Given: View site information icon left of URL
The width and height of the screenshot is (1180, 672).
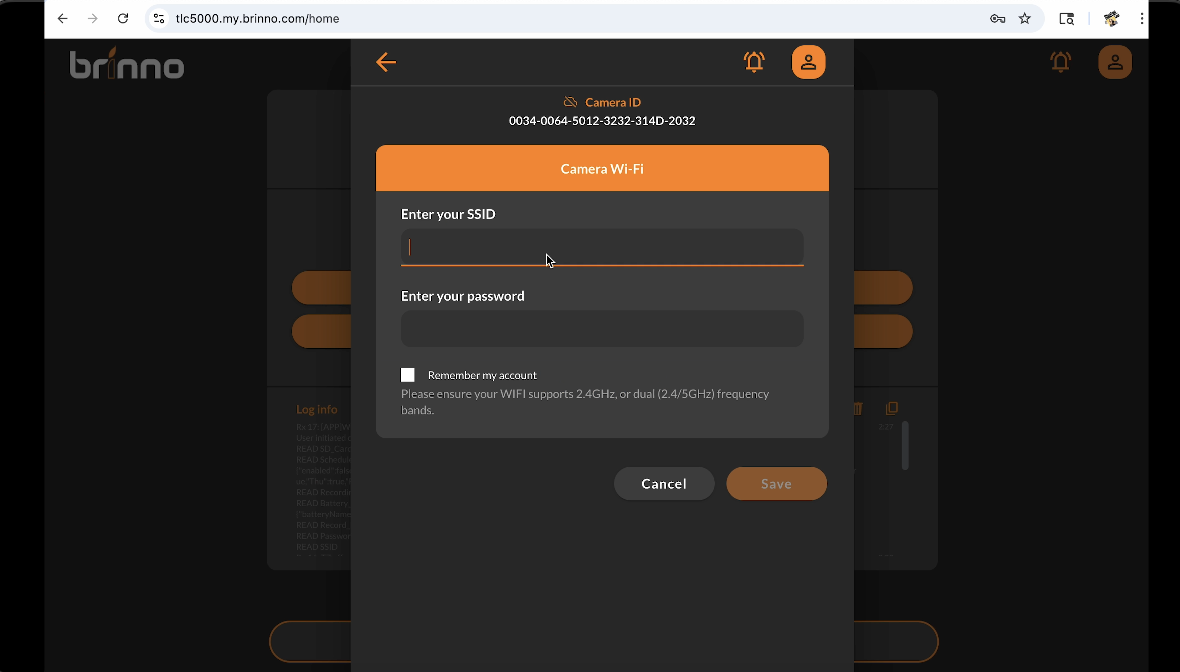Looking at the screenshot, I should point(159,18).
